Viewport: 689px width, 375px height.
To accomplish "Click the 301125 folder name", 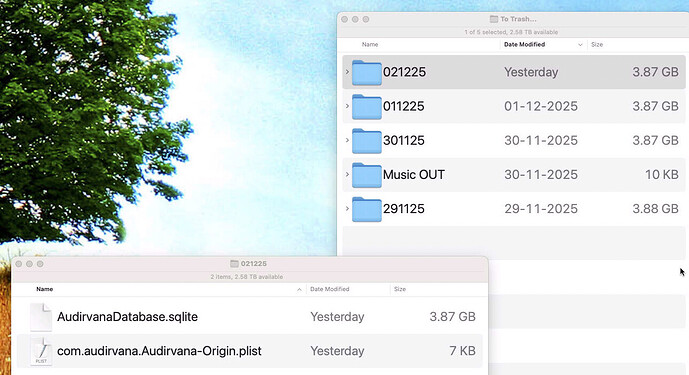I will tap(404, 141).
